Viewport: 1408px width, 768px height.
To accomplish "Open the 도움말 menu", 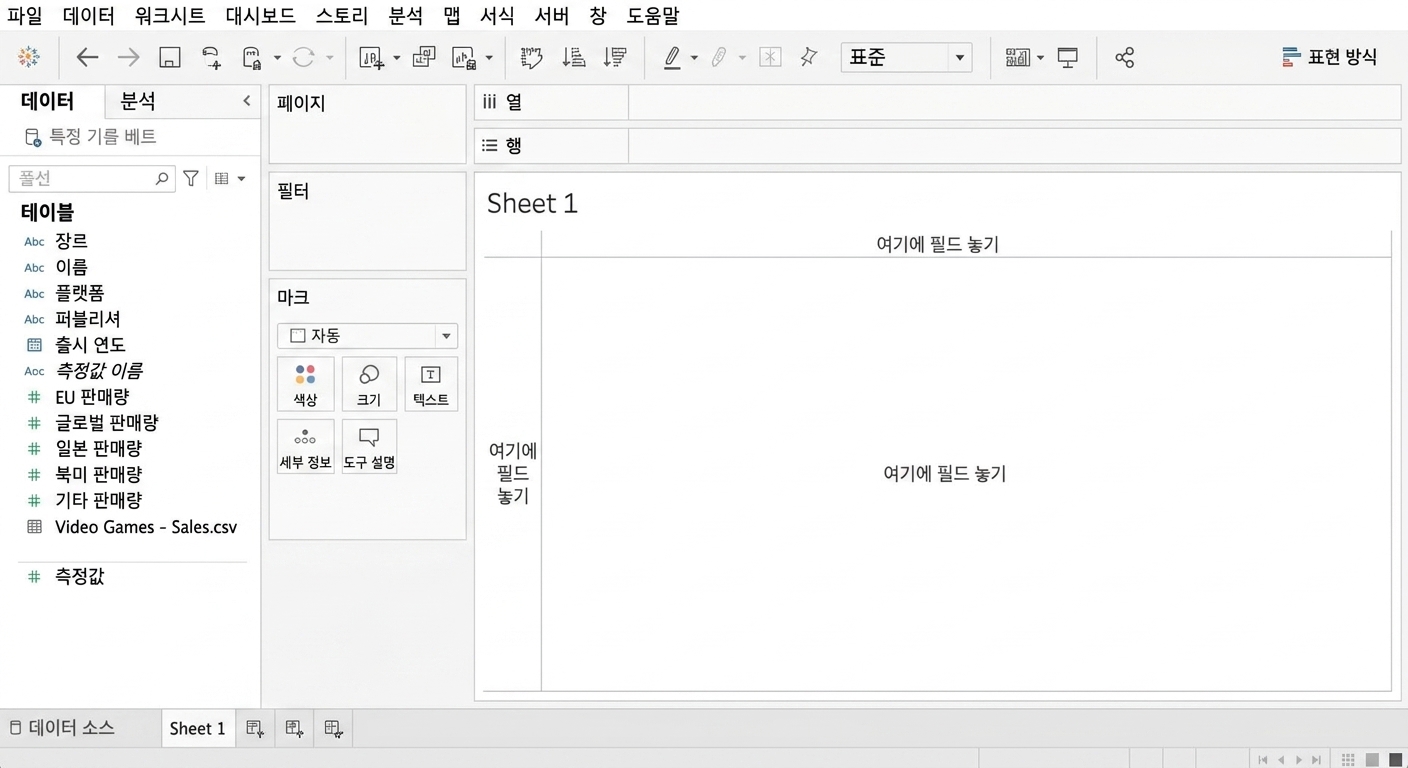I will tap(653, 16).
